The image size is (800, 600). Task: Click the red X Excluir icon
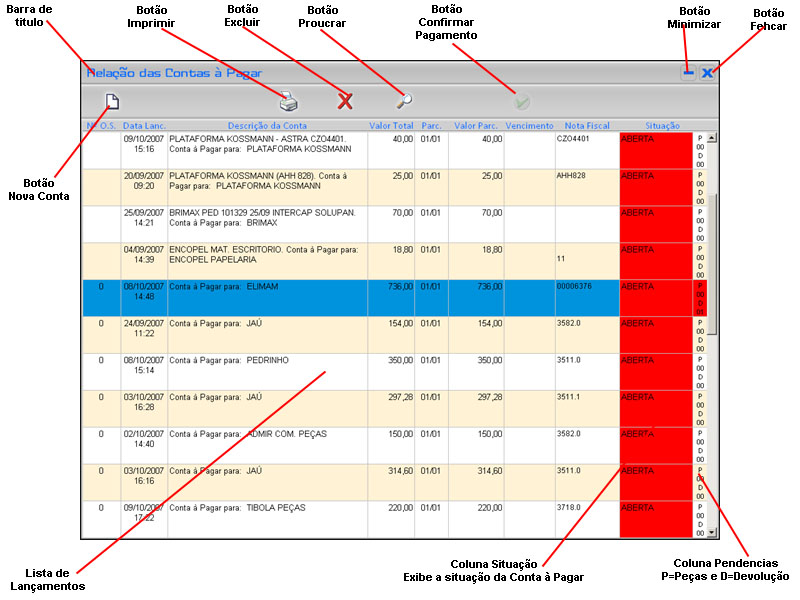coord(345,100)
